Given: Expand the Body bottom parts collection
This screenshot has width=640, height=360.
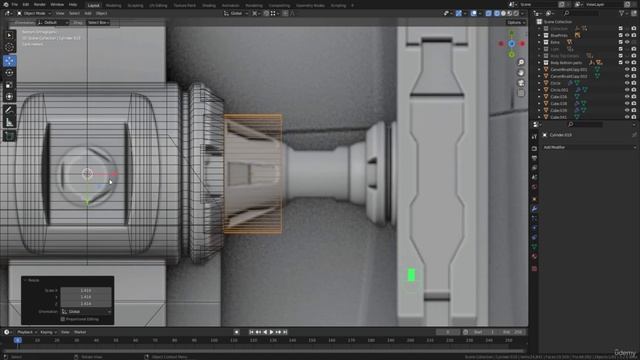Looking at the screenshot, I should click(x=539, y=62).
